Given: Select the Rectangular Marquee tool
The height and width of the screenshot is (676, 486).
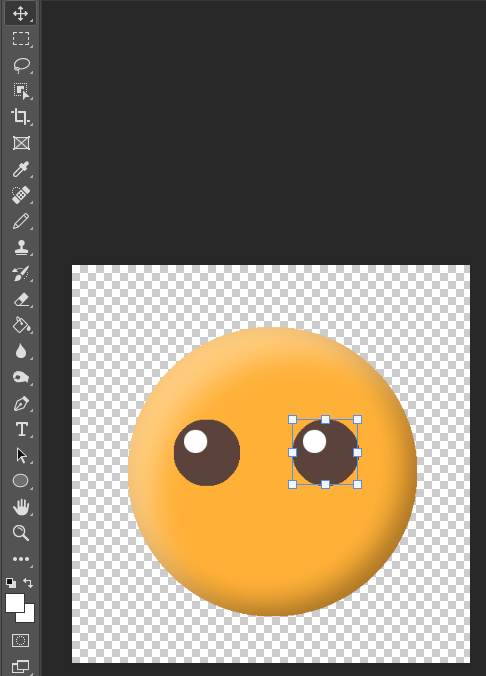Looking at the screenshot, I should (20, 39).
